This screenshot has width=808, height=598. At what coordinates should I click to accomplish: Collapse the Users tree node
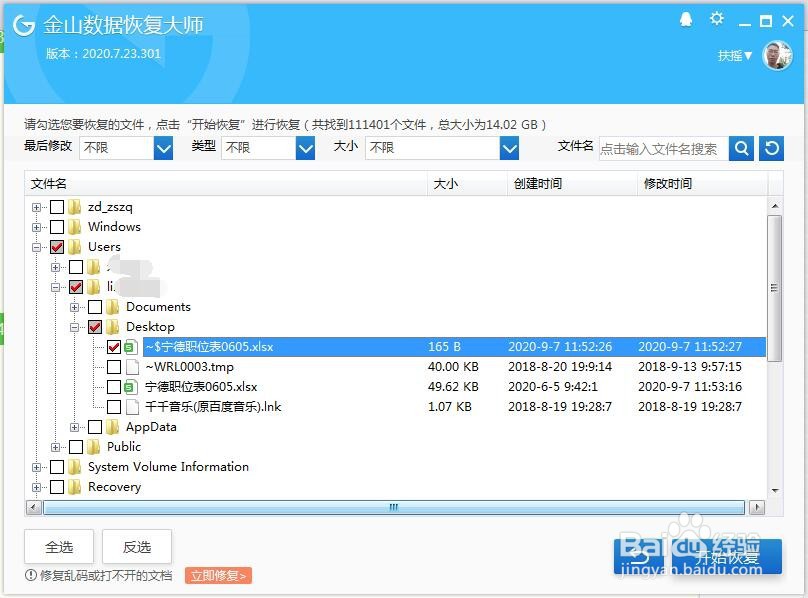point(36,247)
